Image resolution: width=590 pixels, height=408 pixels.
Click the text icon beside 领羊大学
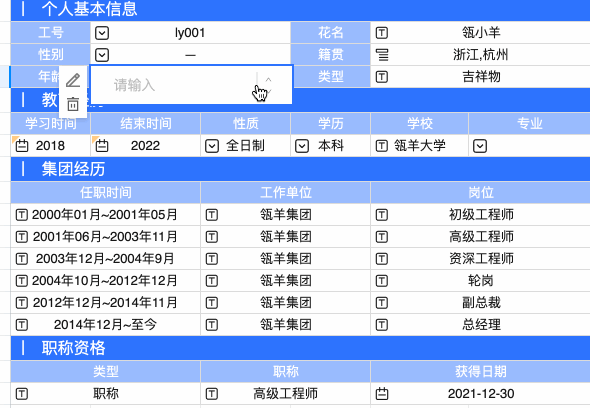[x=382, y=146]
